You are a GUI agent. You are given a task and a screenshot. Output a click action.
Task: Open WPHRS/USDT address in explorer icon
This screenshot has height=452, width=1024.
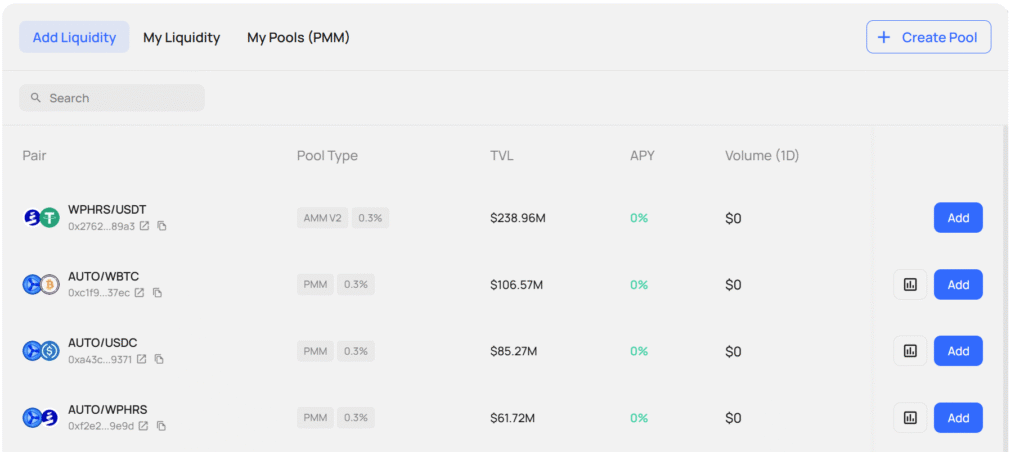coord(144,226)
